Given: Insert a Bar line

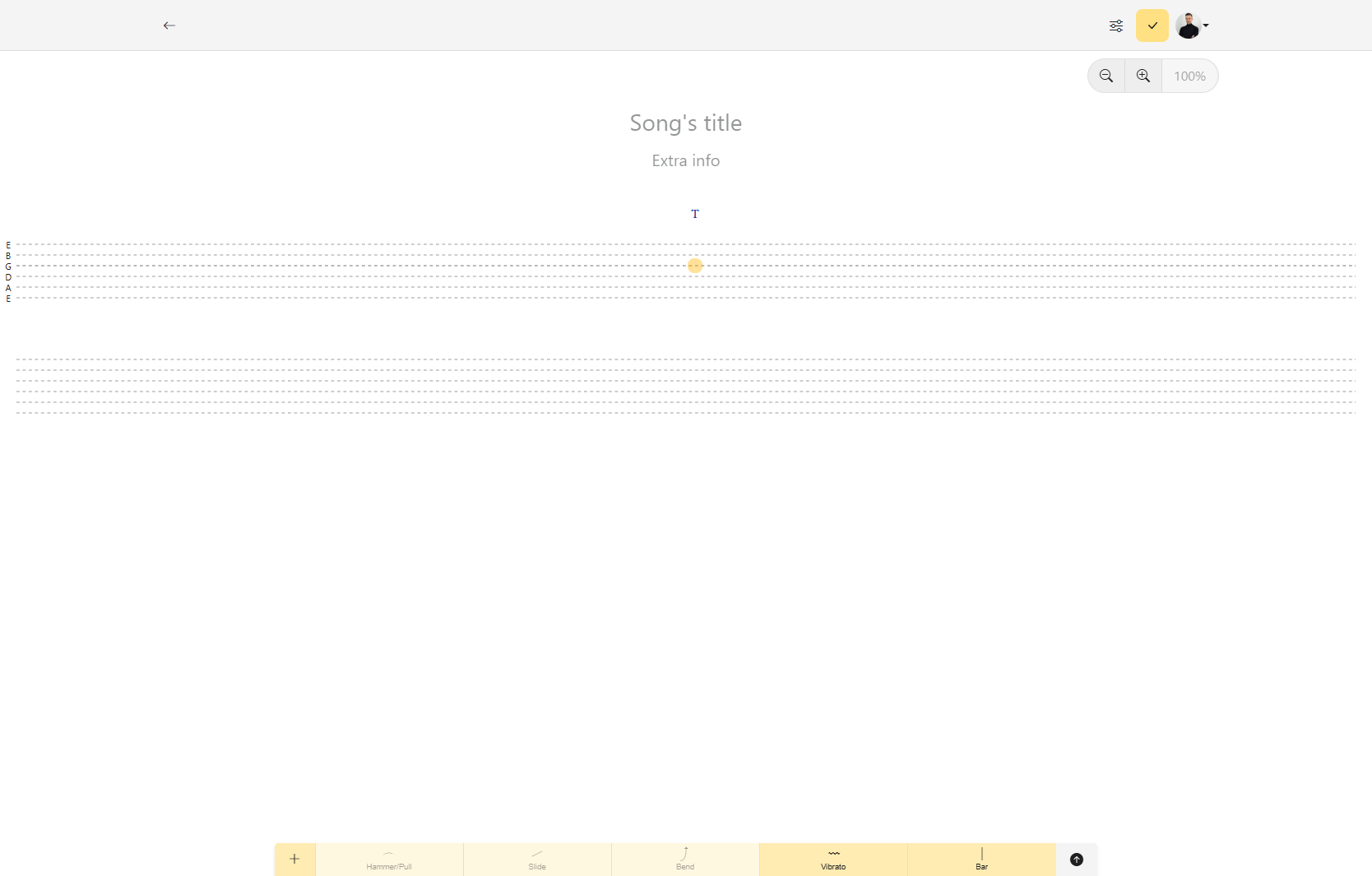Looking at the screenshot, I should pyautogui.click(x=981, y=860).
